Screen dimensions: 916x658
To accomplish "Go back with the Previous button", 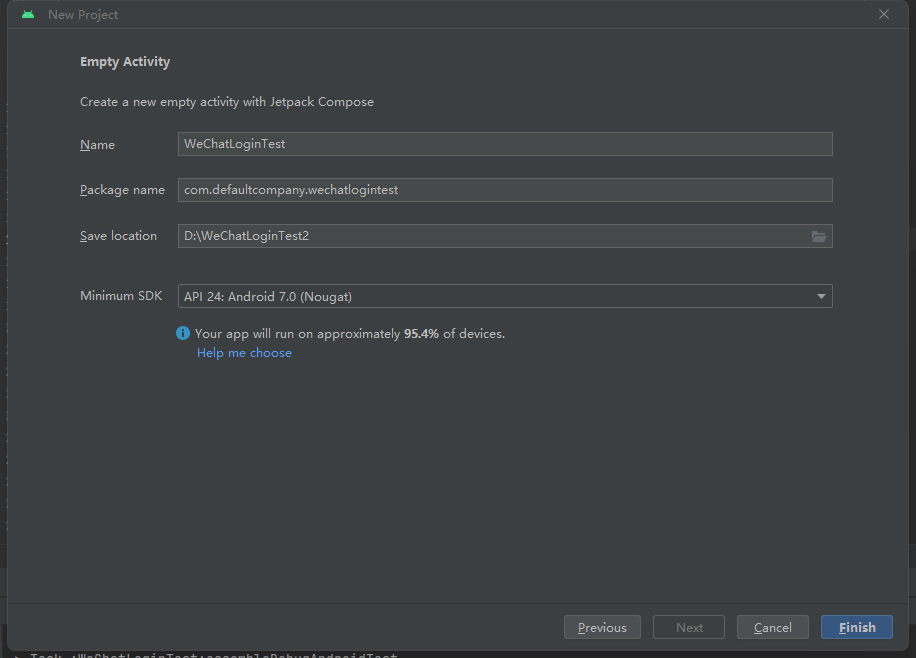I will [602, 627].
